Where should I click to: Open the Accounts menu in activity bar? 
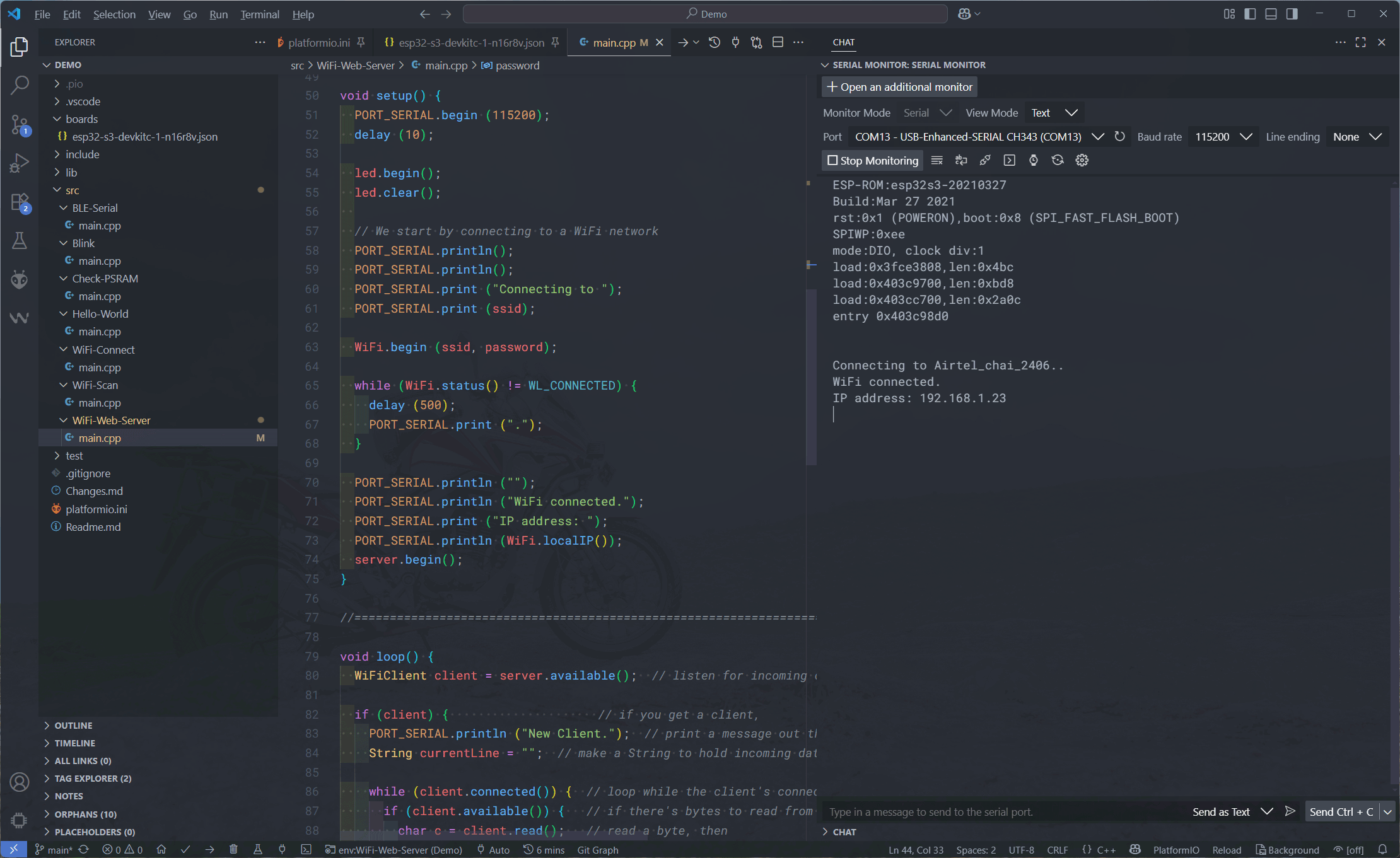click(x=20, y=782)
